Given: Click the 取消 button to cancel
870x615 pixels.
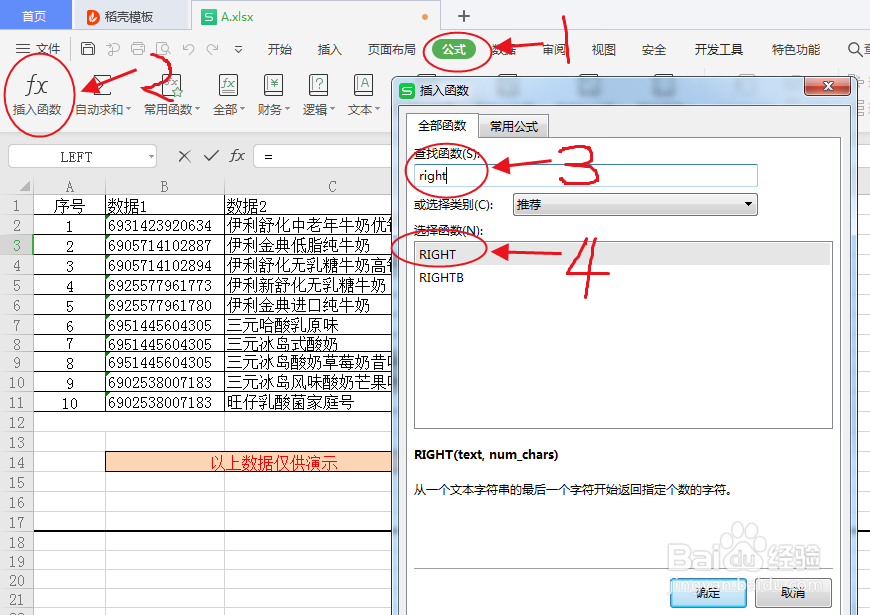Looking at the screenshot, I should (x=793, y=592).
